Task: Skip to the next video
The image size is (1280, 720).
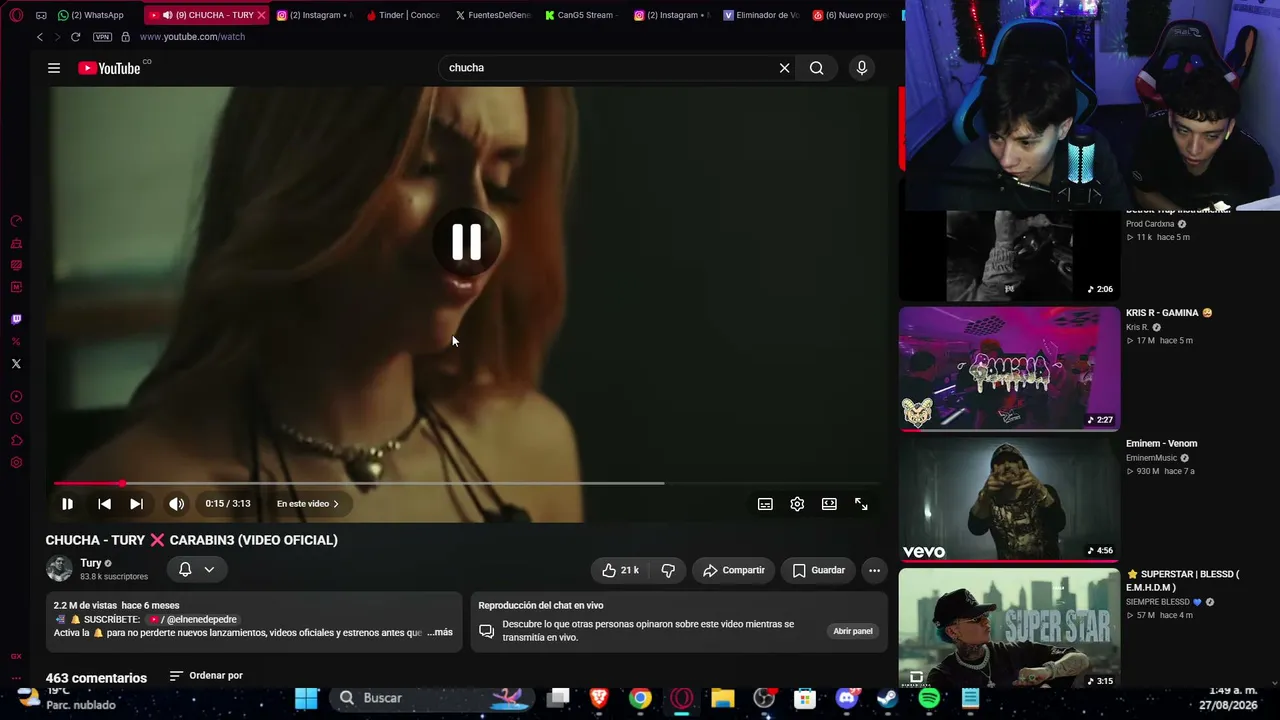Action: tap(137, 504)
